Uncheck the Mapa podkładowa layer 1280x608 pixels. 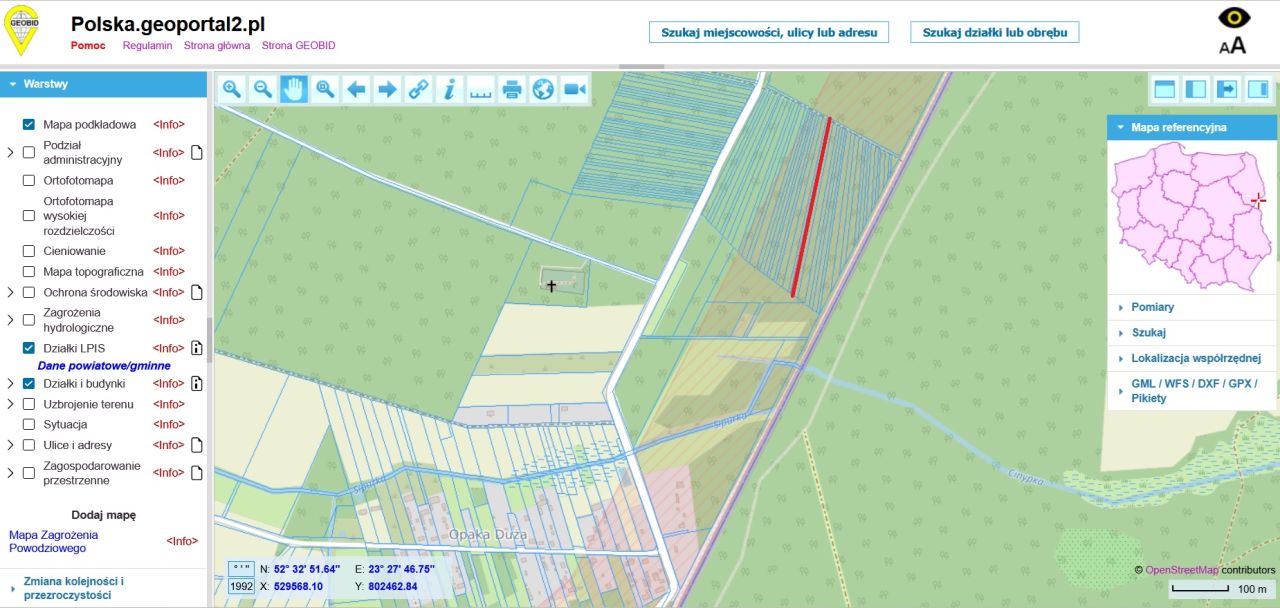[29, 125]
